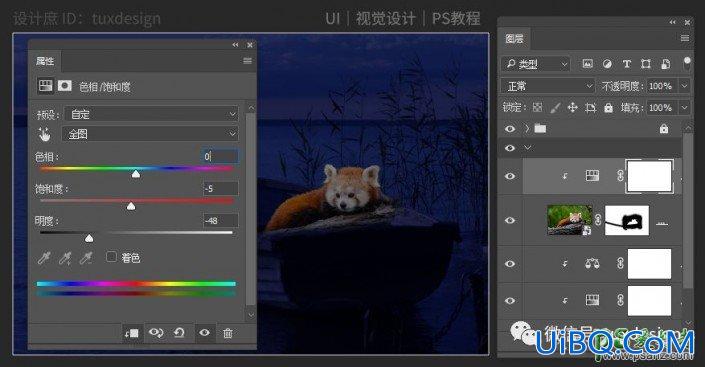This screenshot has height=367, width=705.
Task: Open the 全图 channel range dropdown
Action: (x=150, y=134)
